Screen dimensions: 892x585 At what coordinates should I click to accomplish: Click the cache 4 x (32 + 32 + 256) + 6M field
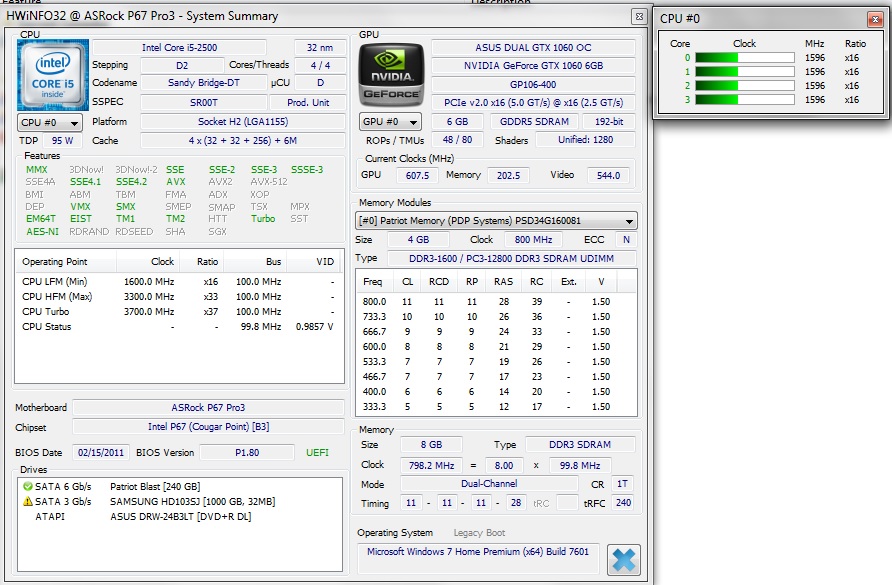(243, 141)
